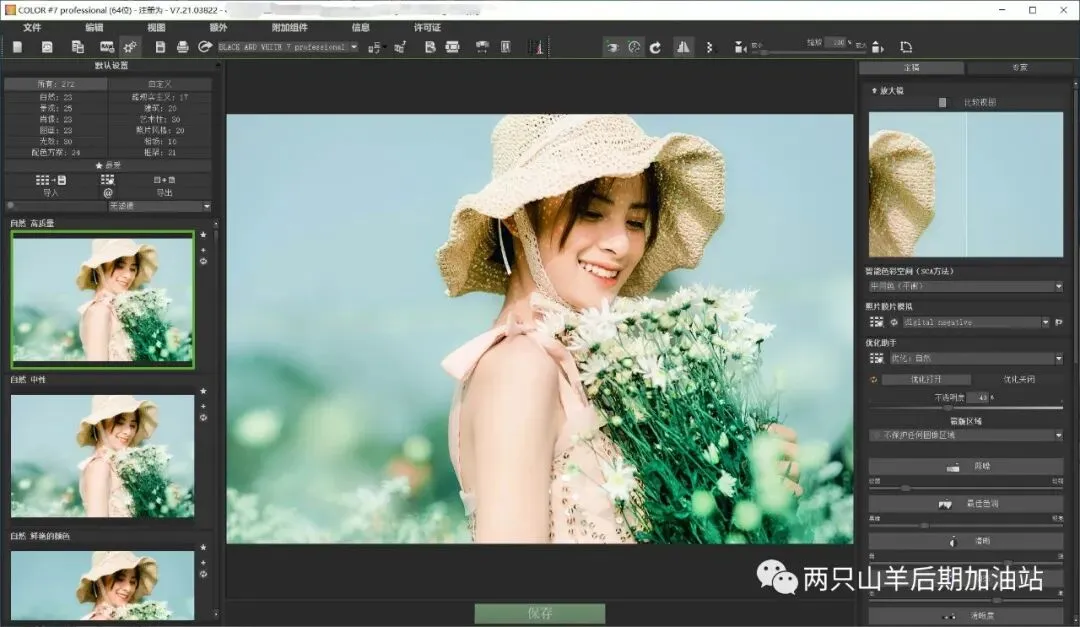
Task: Click the zoom percentage value field
Action: [x=836, y=42]
